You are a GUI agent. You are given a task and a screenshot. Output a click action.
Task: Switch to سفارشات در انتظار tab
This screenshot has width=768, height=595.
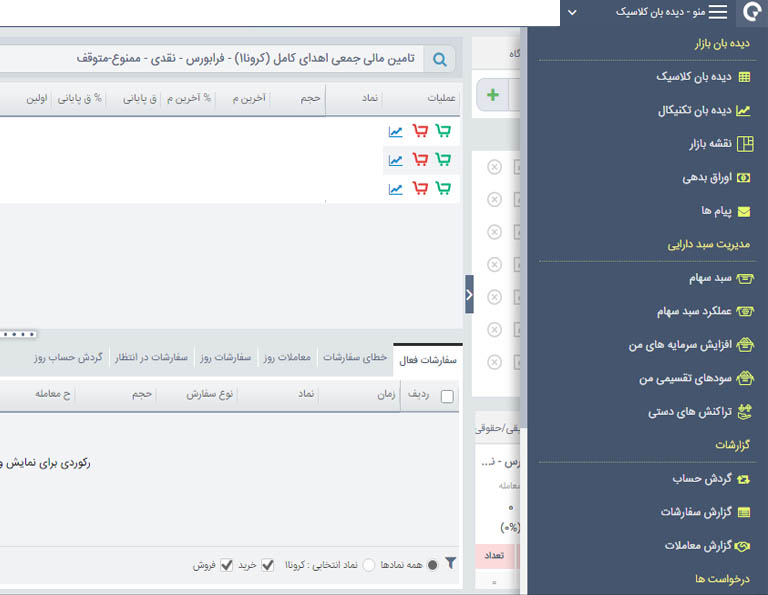point(151,357)
